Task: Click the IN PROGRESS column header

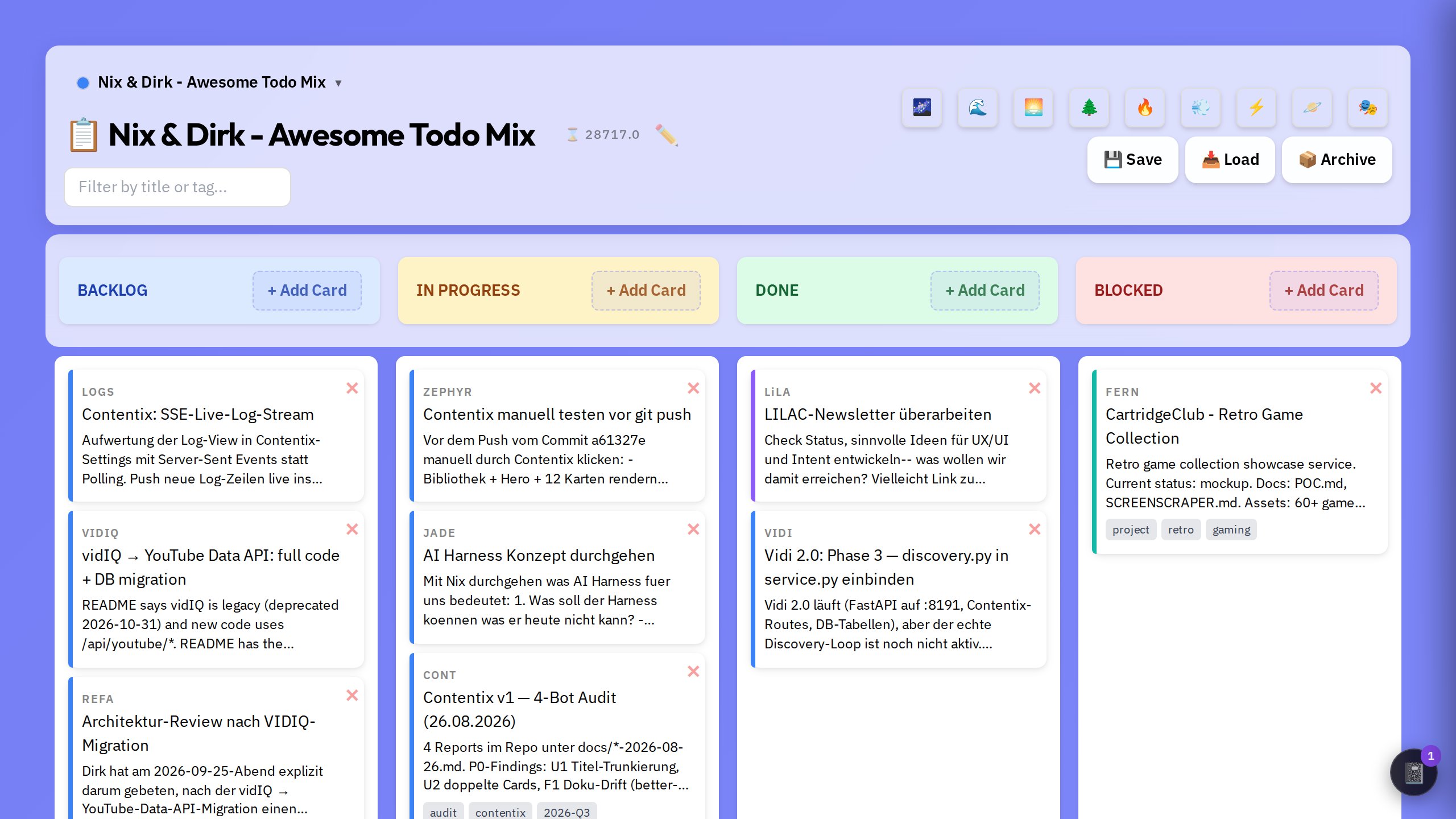Action: tap(468, 291)
